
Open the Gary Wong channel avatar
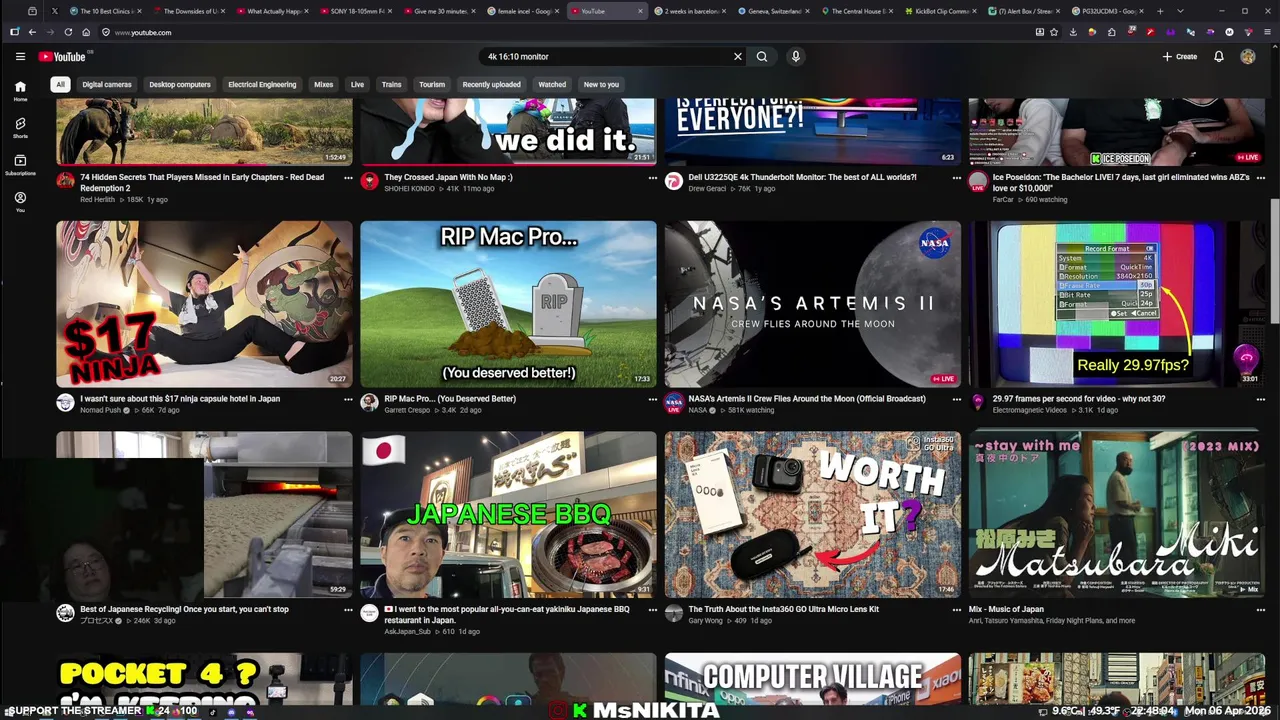click(674, 613)
